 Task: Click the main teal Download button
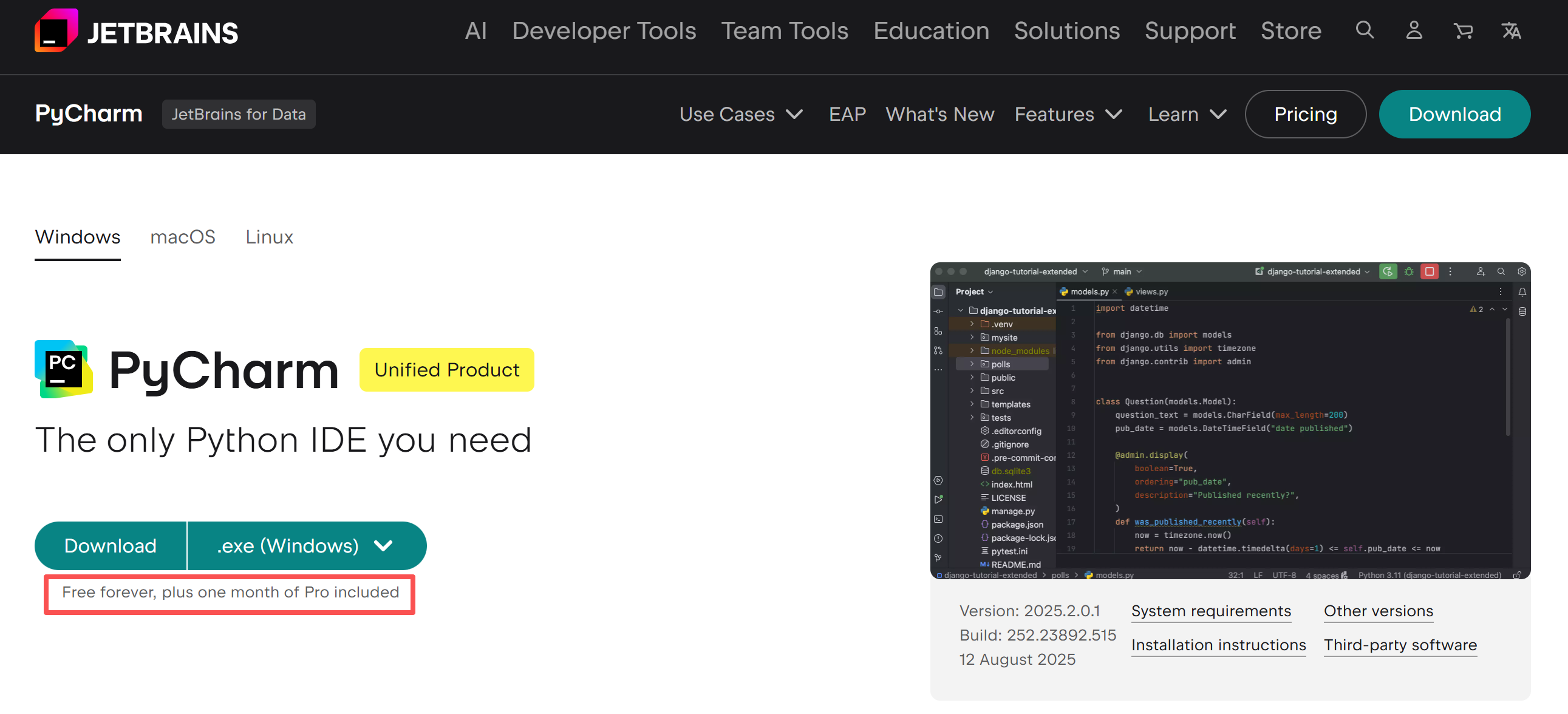(x=110, y=545)
